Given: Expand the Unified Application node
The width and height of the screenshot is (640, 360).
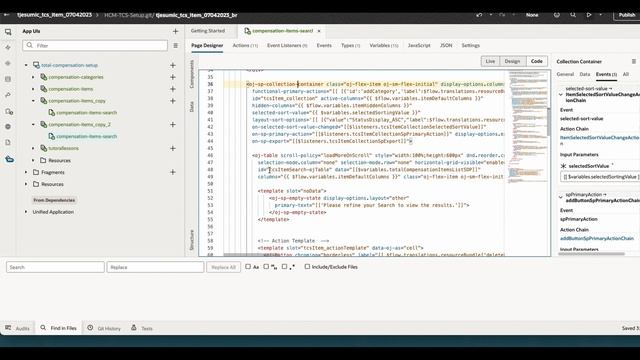Looking at the screenshot, I should 26,212.
